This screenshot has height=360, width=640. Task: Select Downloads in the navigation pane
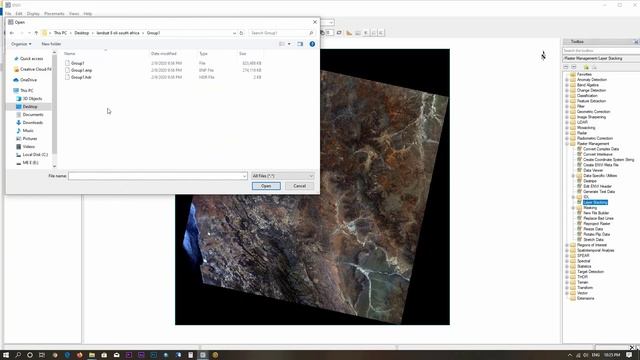(32, 123)
